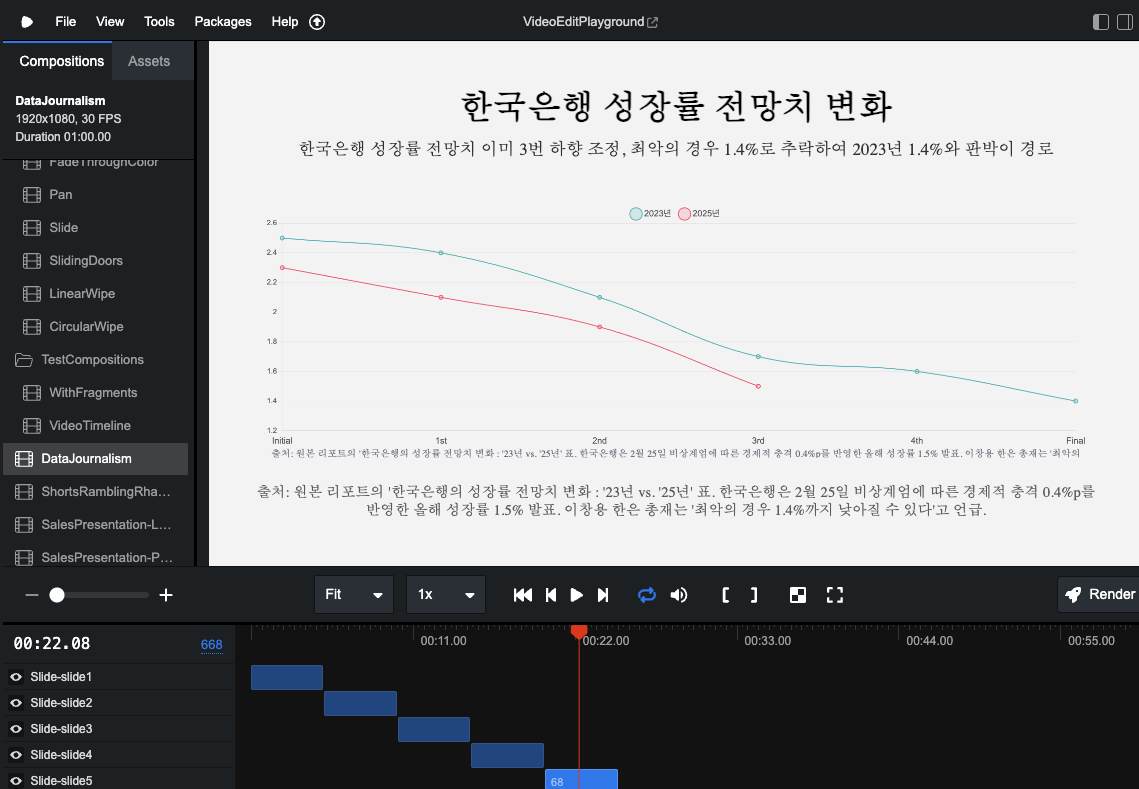Enter fullscreen preview mode
1139x789 pixels.
click(x=835, y=595)
